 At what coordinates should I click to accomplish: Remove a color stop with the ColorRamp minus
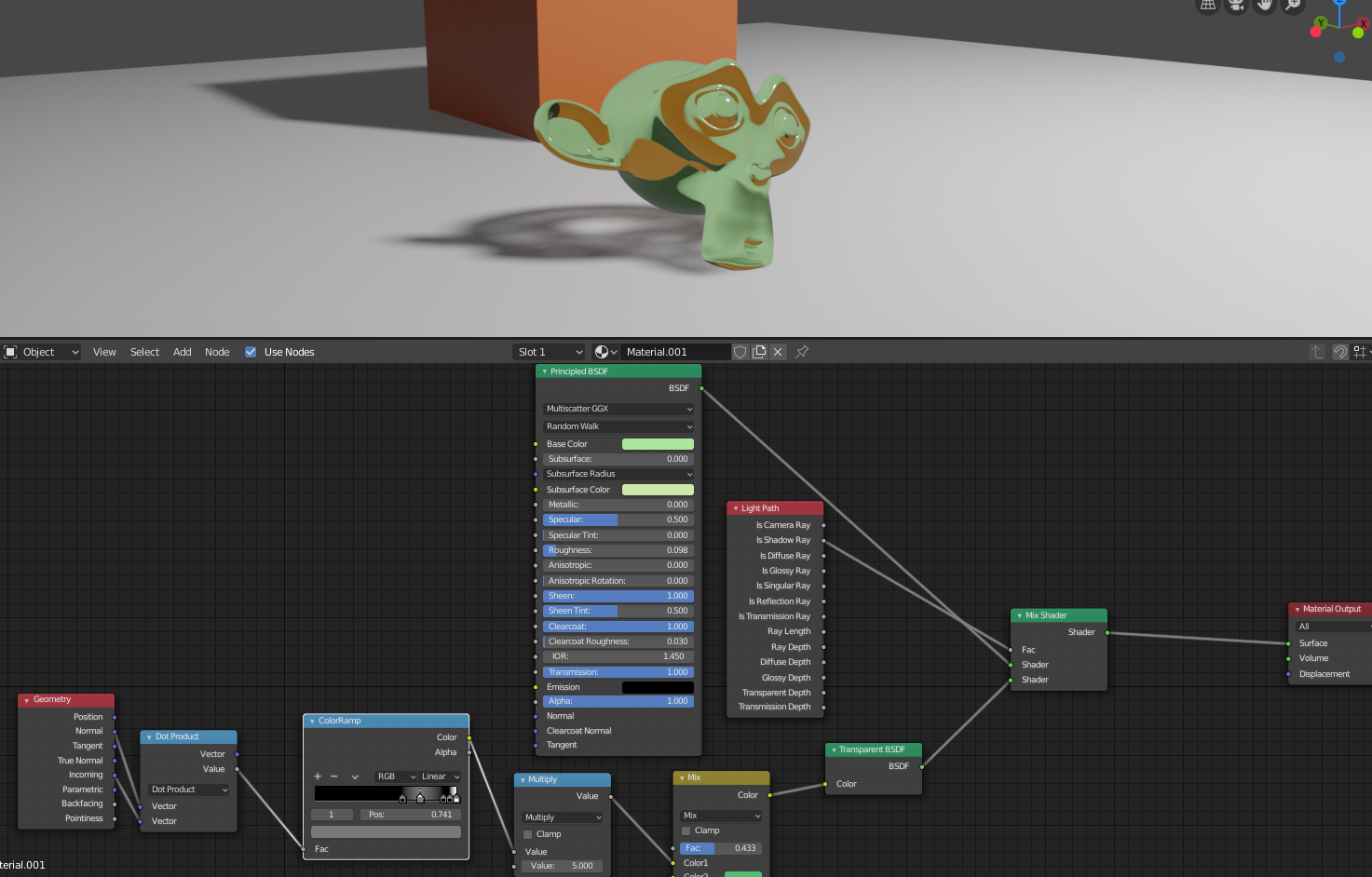[x=334, y=776]
